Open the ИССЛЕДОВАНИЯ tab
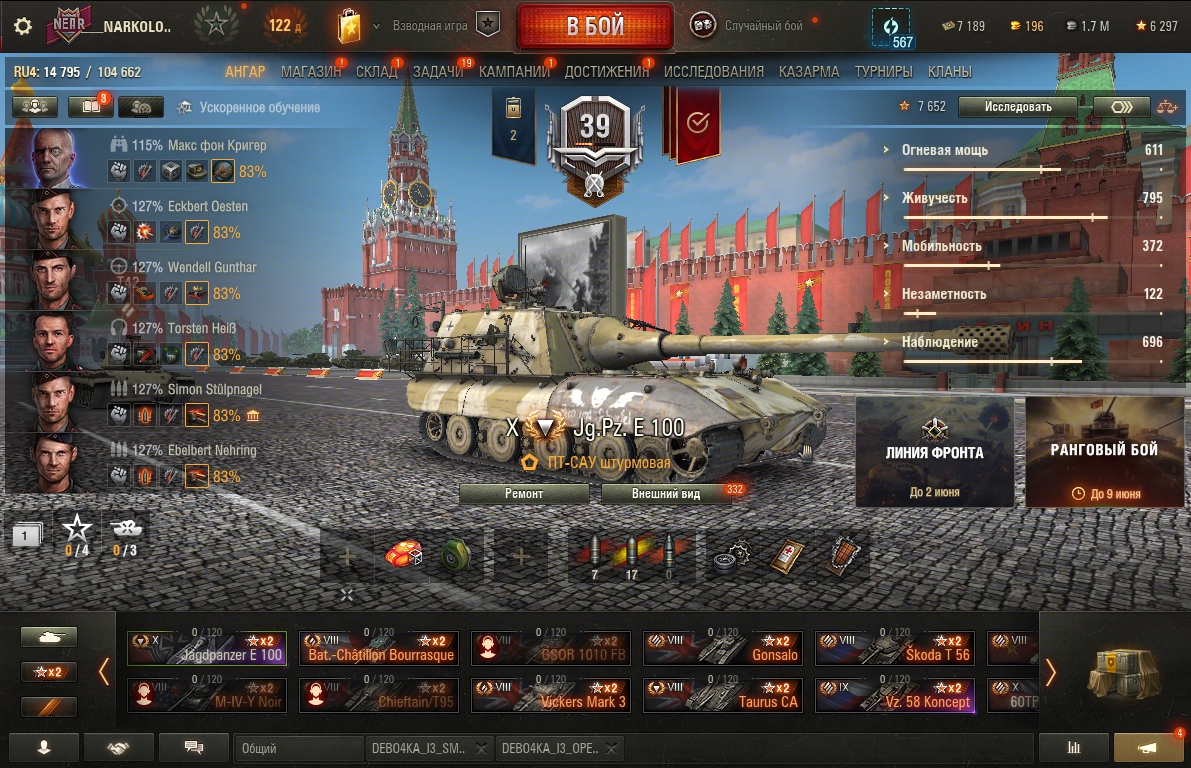The height and width of the screenshot is (768, 1191). (713, 71)
